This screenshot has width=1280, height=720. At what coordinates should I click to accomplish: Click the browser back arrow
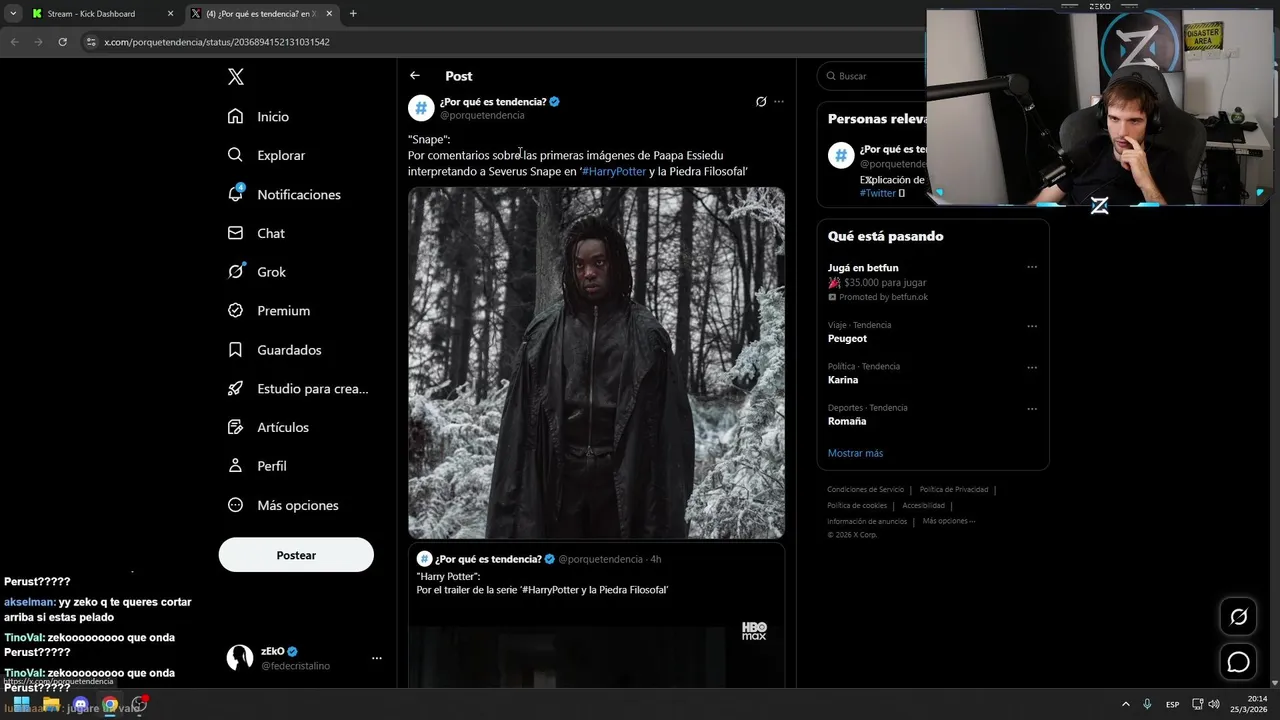(14, 42)
